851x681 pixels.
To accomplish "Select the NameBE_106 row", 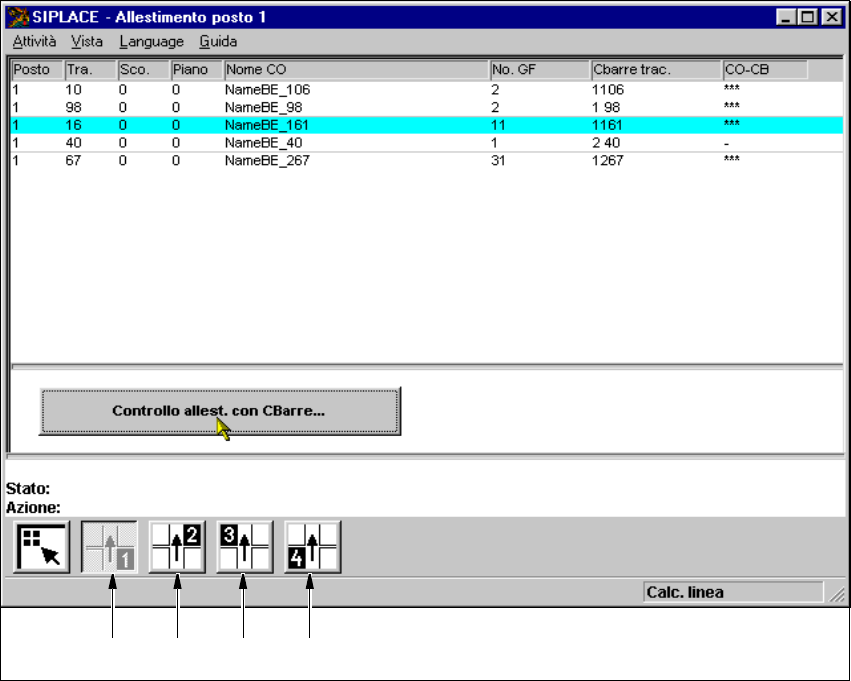I will point(427,90).
